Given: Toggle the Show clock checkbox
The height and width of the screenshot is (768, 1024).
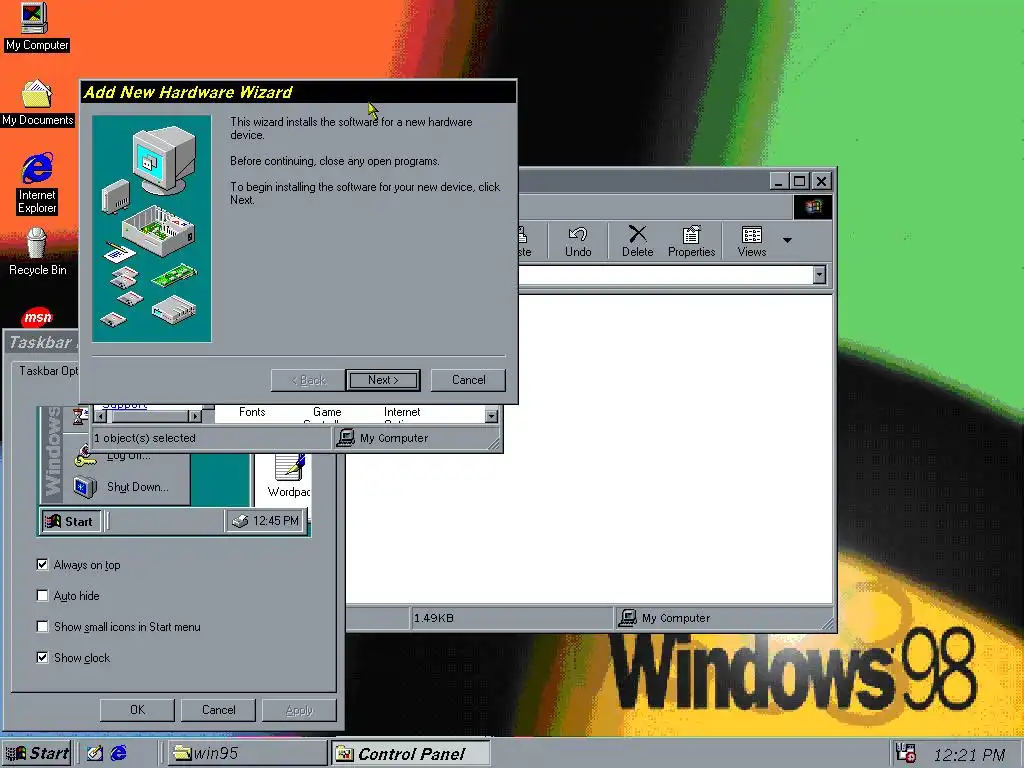Looking at the screenshot, I should click(x=42, y=658).
